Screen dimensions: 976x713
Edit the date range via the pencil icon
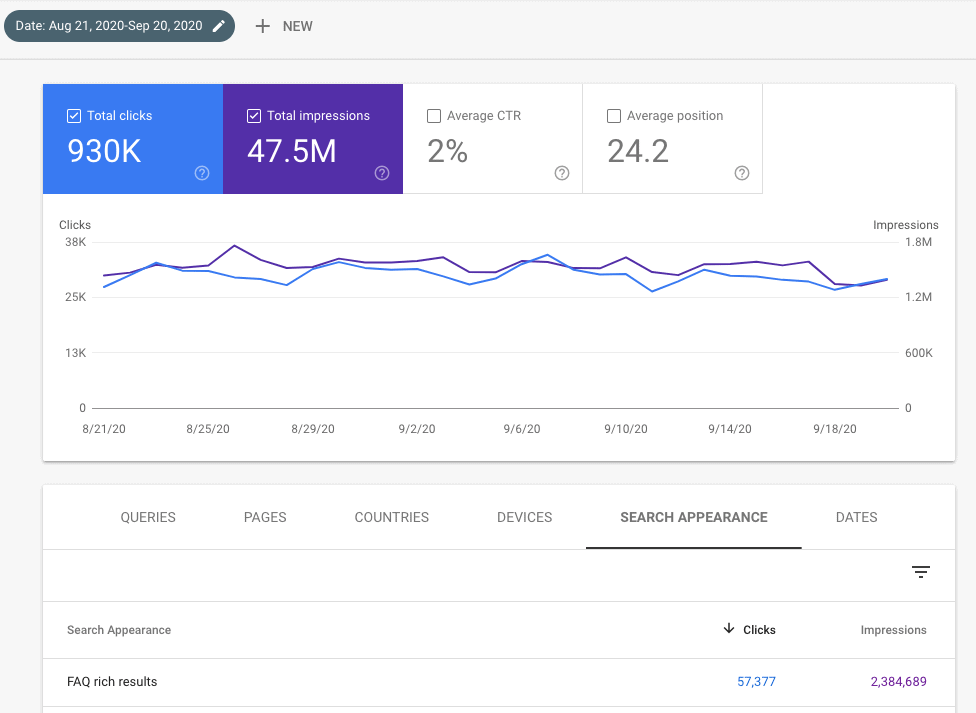point(217,26)
